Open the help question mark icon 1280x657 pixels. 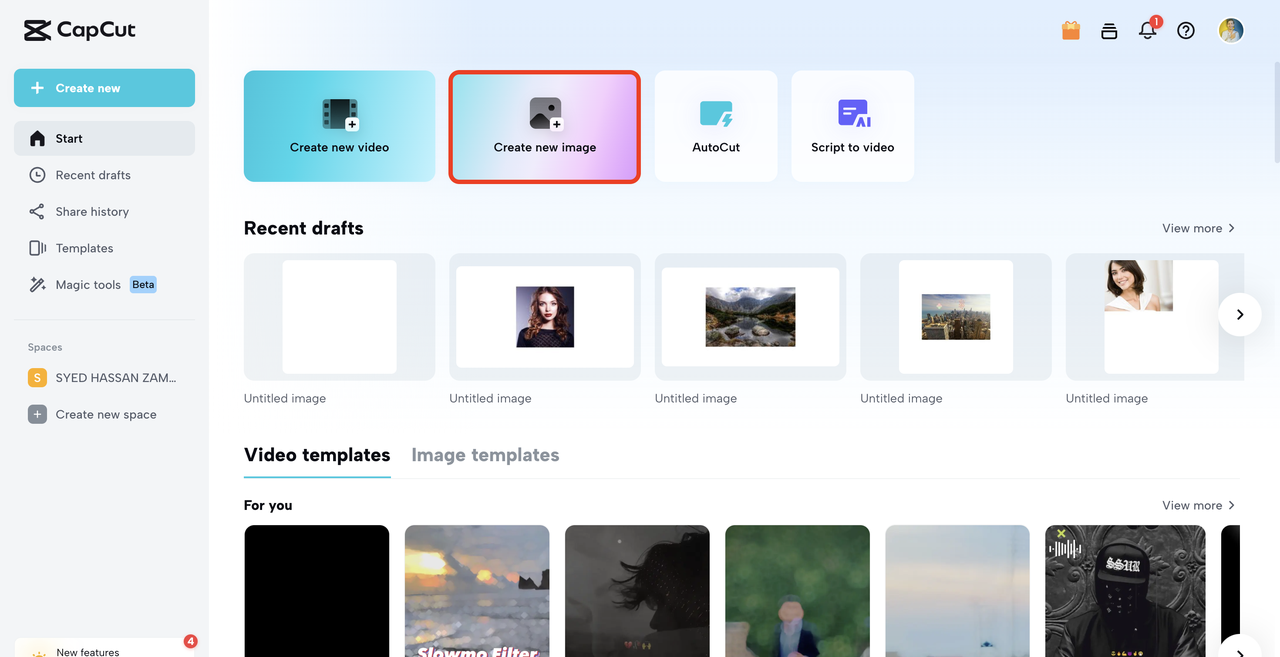[x=1186, y=31]
